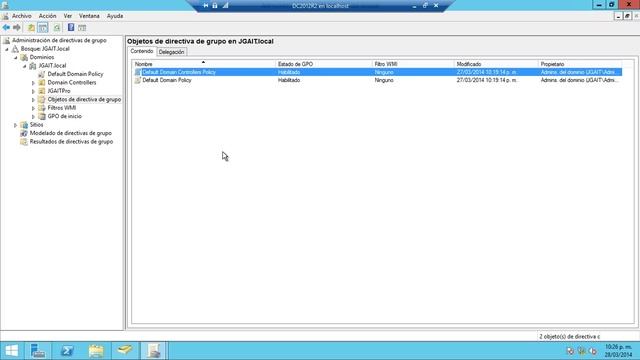This screenshot has width=640, height=360.
Task: Select Modelado de directivas de grupo
Action: pyautogui.click(x=71, y=133)
